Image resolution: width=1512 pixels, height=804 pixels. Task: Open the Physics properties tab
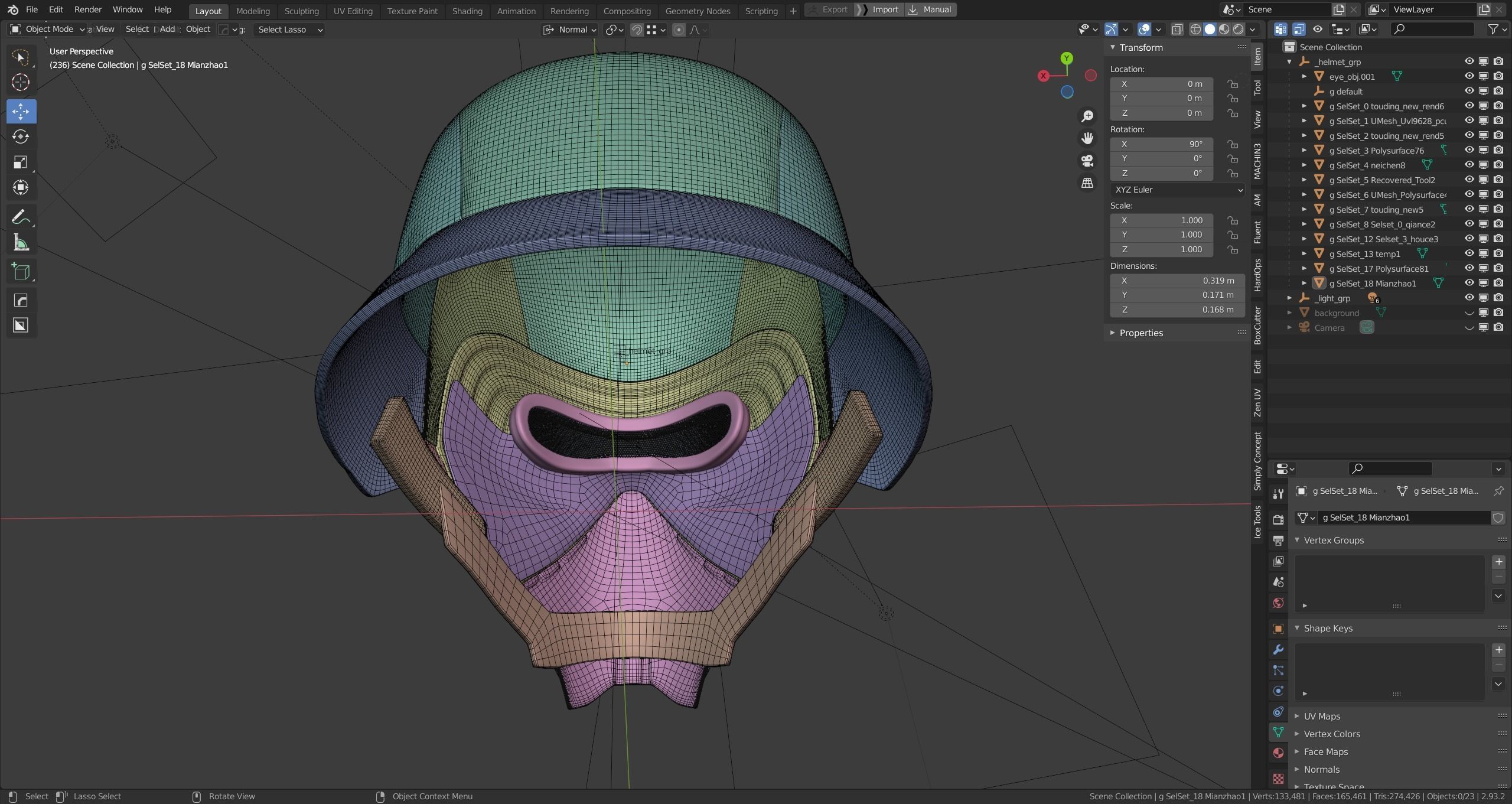click(x=1278, y=691)
